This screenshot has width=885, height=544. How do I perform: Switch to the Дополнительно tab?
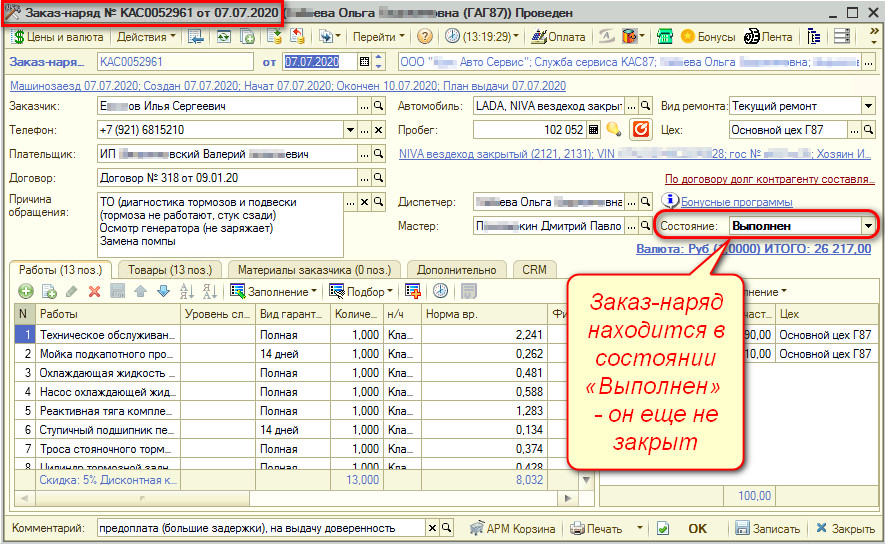(x=457, y=270)
